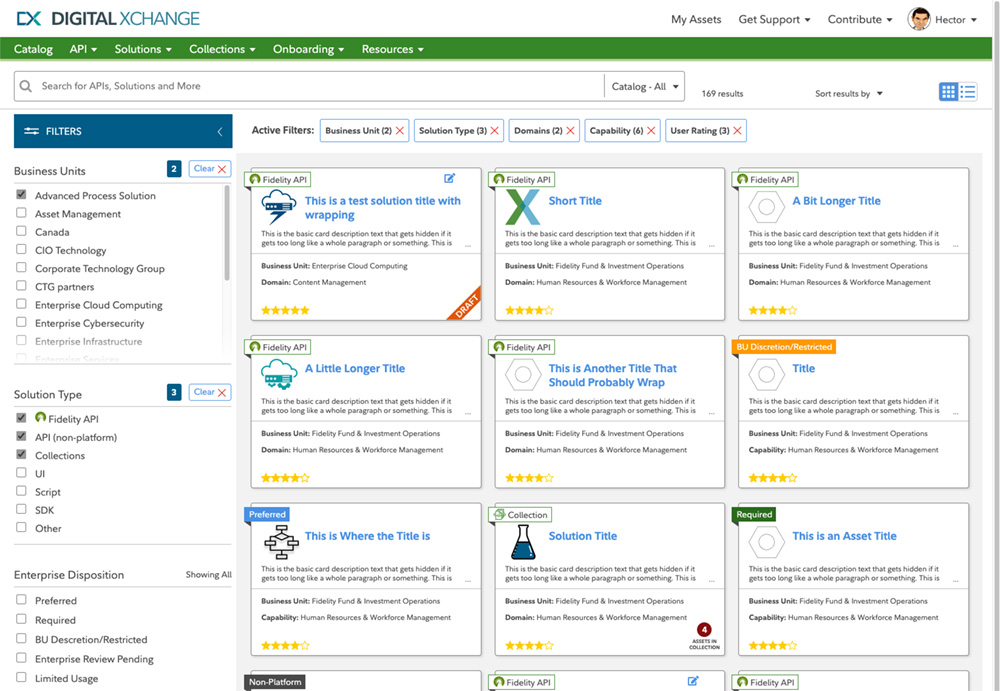The height and width of the screenshot is (691, 1000).
Task: Remove the User Rating active filter
Action: tap(736, 130)
